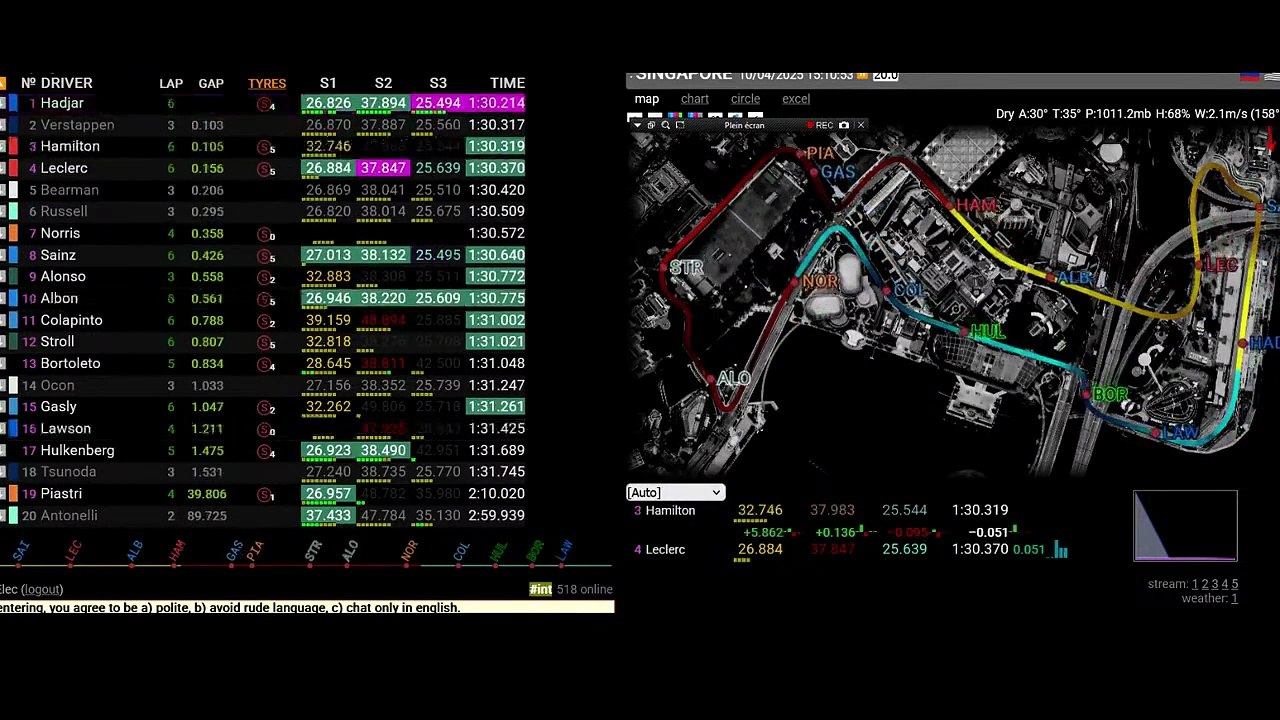Click the tyre icon in Alonso's row
The width and height of the screenshot is (1280, 720).
266,277
